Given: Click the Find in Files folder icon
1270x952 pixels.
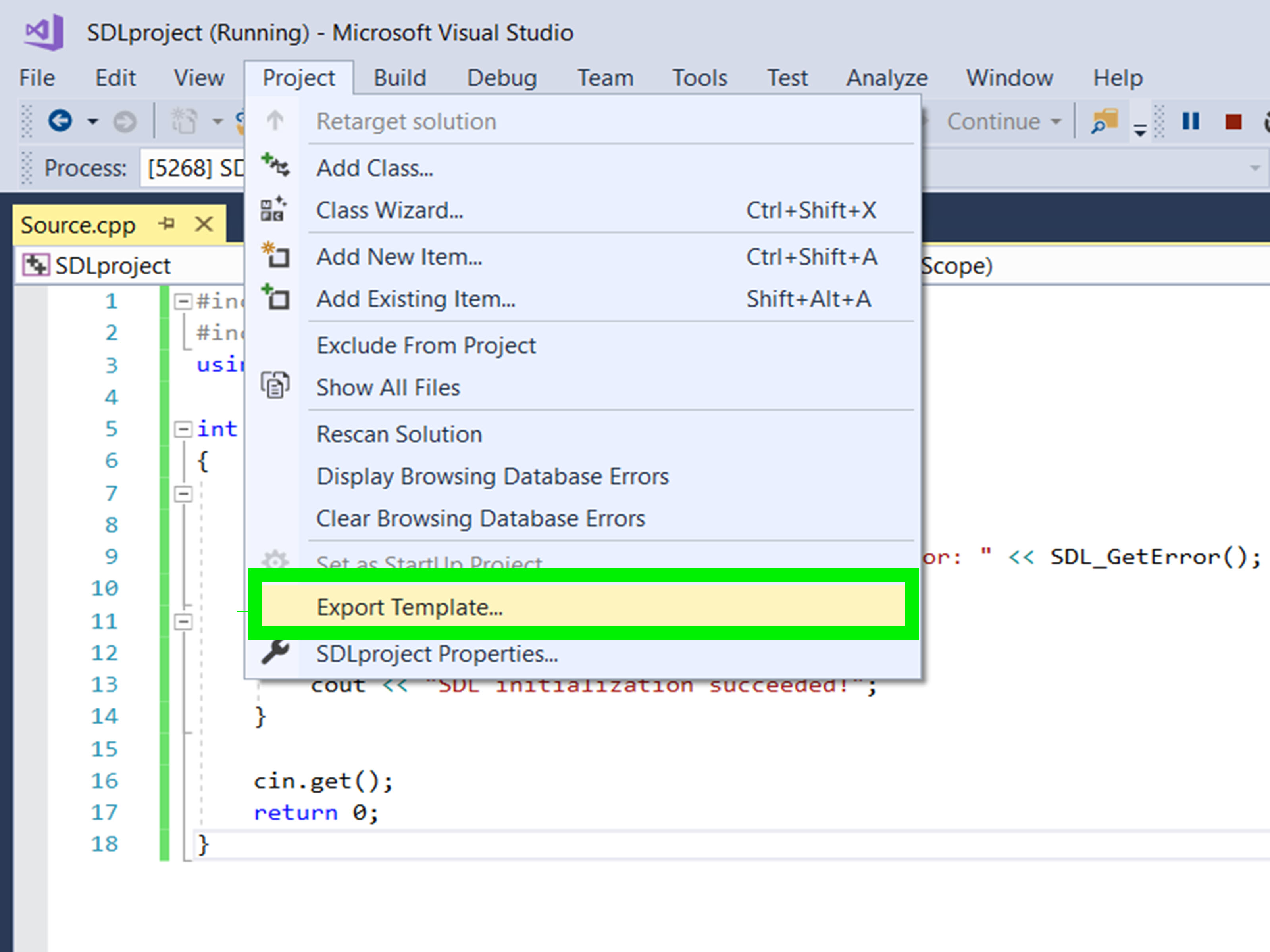Looking at the screenshot, I should pyautogui.click(x=1105, y=121).
